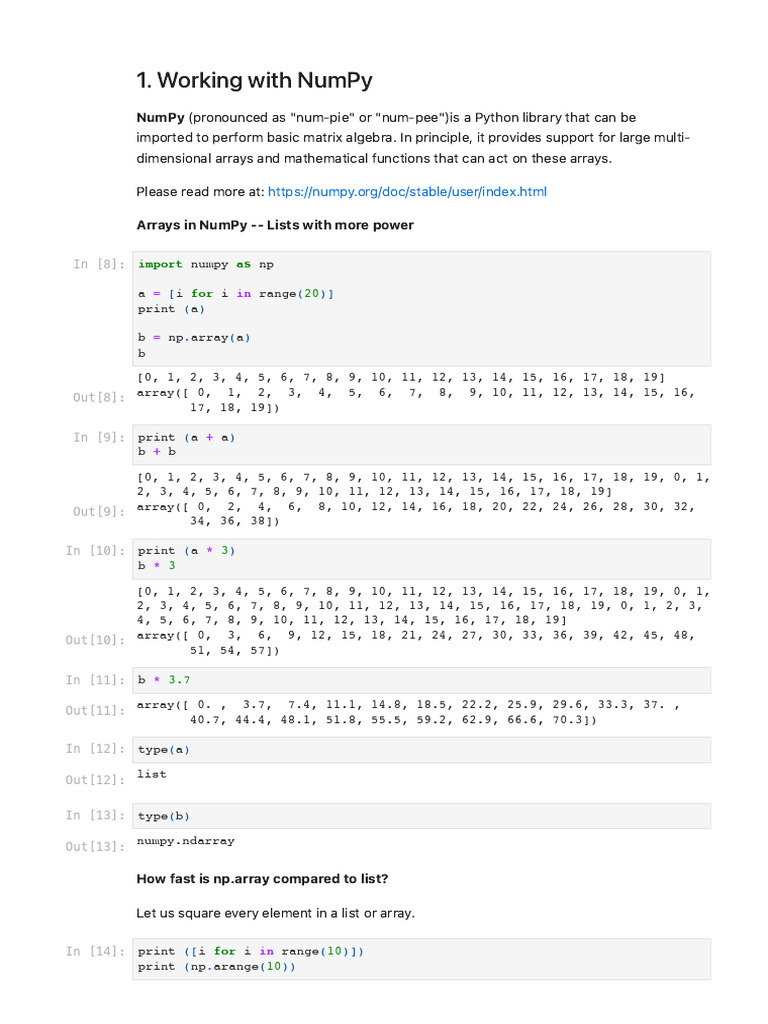Viewport: 768px width, 1024px height.
Task: Click the "In [8]:" prompt label
Action: coord(99,264)
